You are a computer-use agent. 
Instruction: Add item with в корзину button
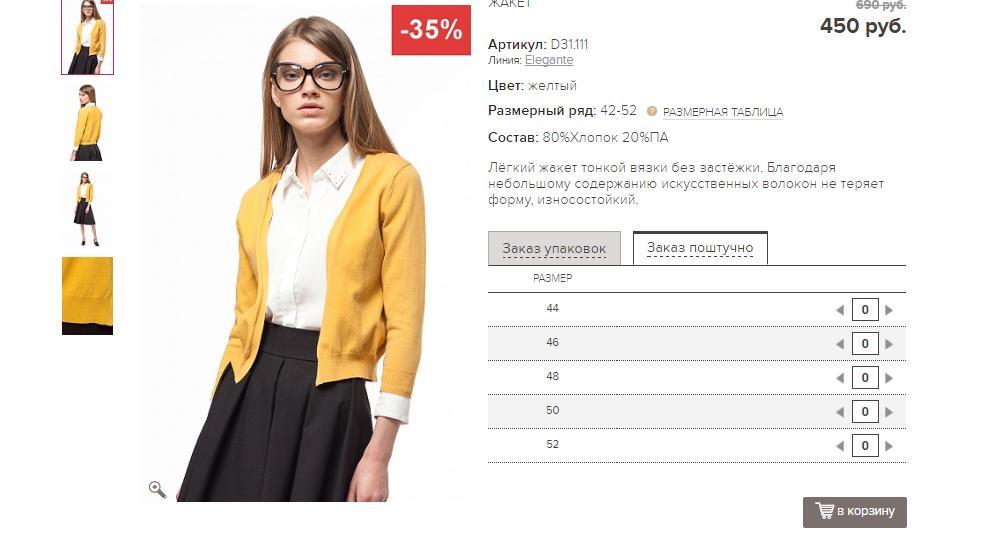(x=855, y=512)
